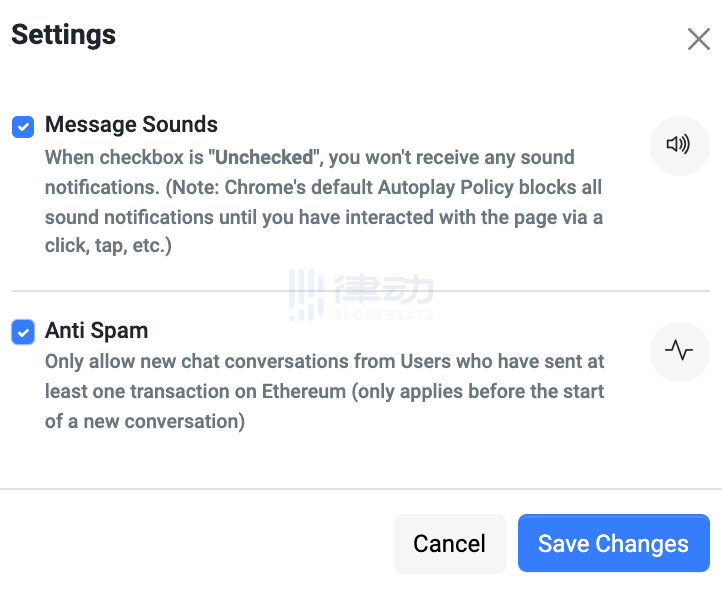The image size is (722, 590).
Task: Click the pulse activity icon beside Anti Spam
Action: pos(679,351)
